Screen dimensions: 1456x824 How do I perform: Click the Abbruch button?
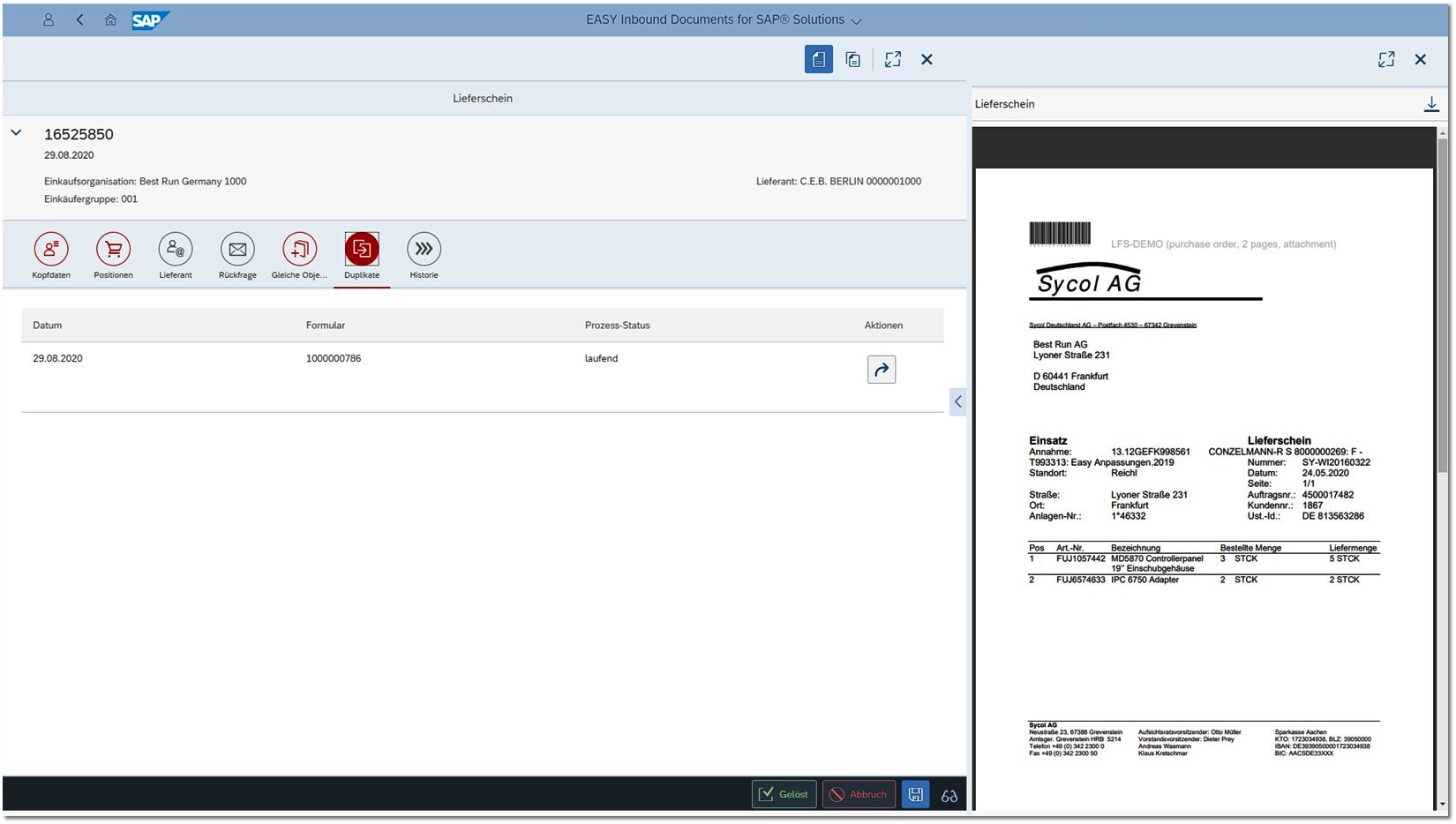(x=859, y=794)
